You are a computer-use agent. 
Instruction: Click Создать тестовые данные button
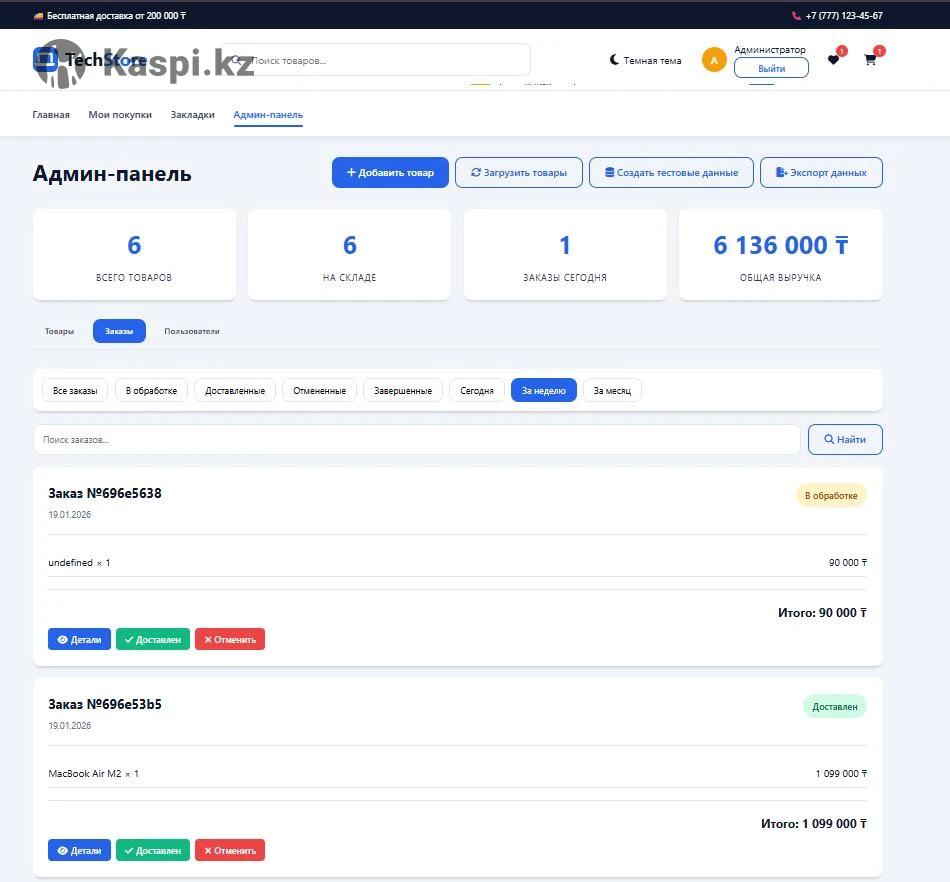coord(670,172)
